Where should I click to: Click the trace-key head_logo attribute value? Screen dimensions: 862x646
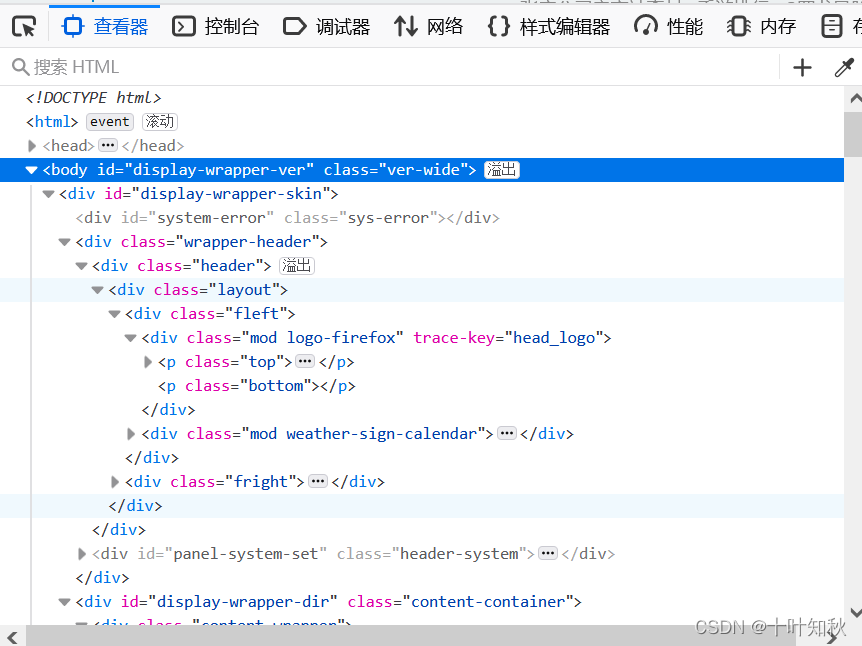coord(554,338)
